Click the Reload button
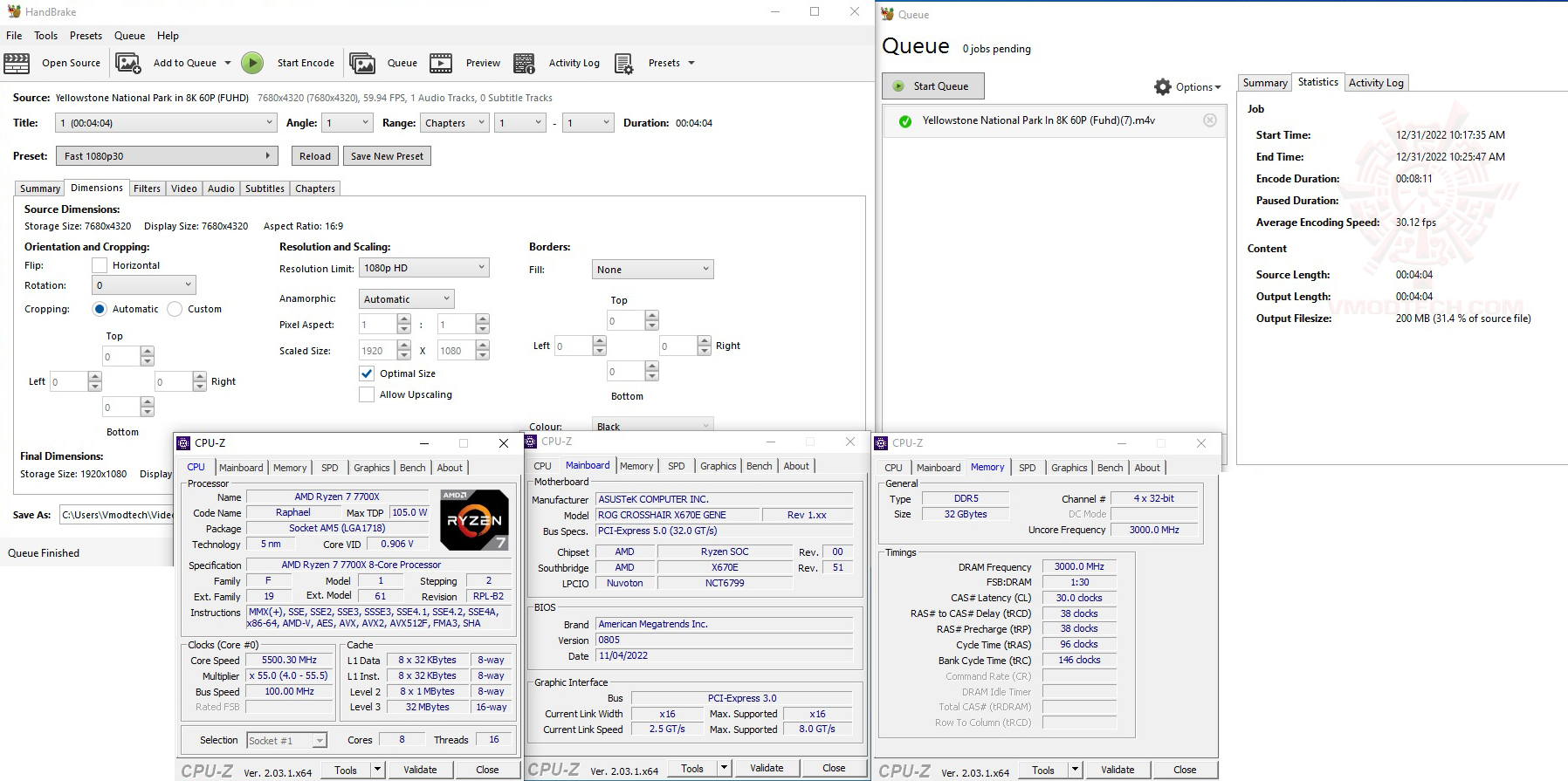This screenshot has height=781, width=1568. tap(315, 156)
